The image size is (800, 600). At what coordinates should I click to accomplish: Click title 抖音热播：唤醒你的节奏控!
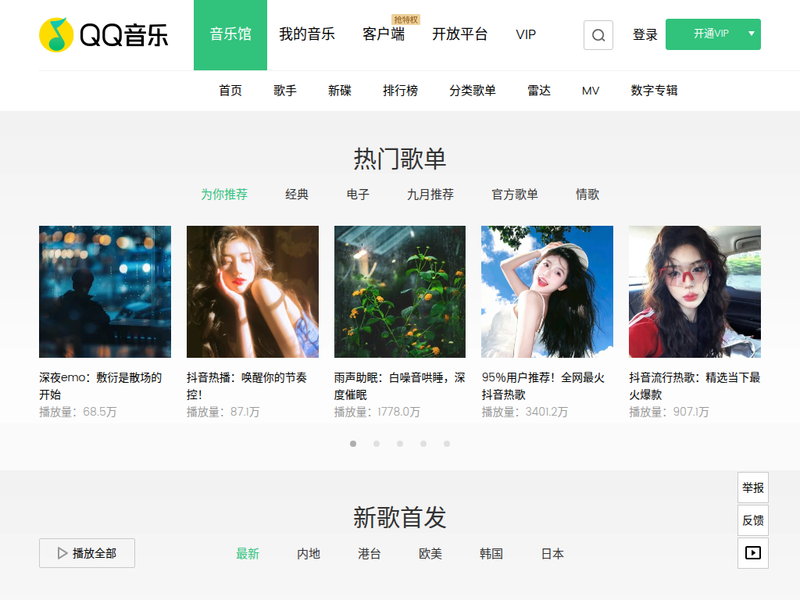point(246,386)
